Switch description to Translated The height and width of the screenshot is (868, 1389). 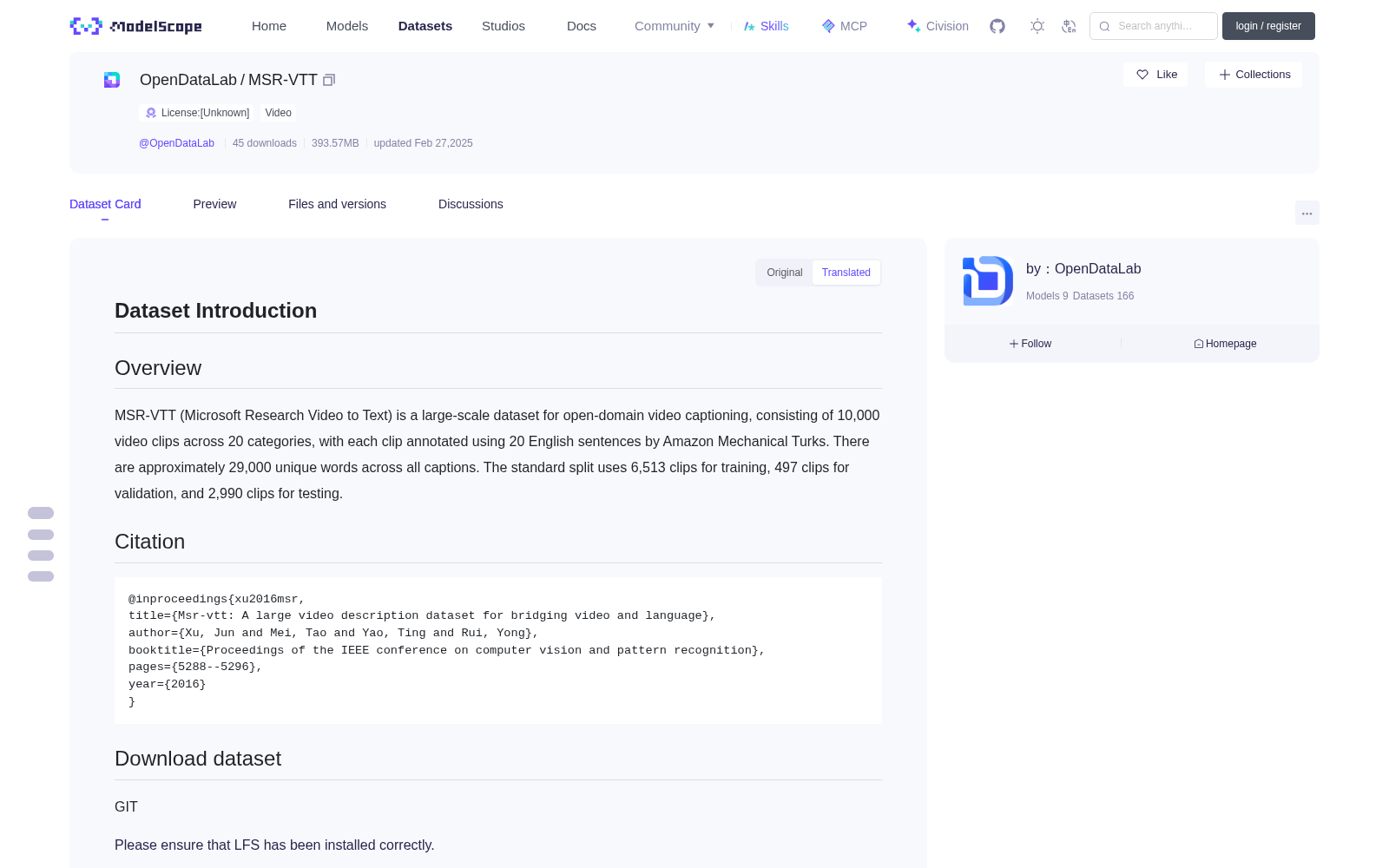tap(846, 273)
